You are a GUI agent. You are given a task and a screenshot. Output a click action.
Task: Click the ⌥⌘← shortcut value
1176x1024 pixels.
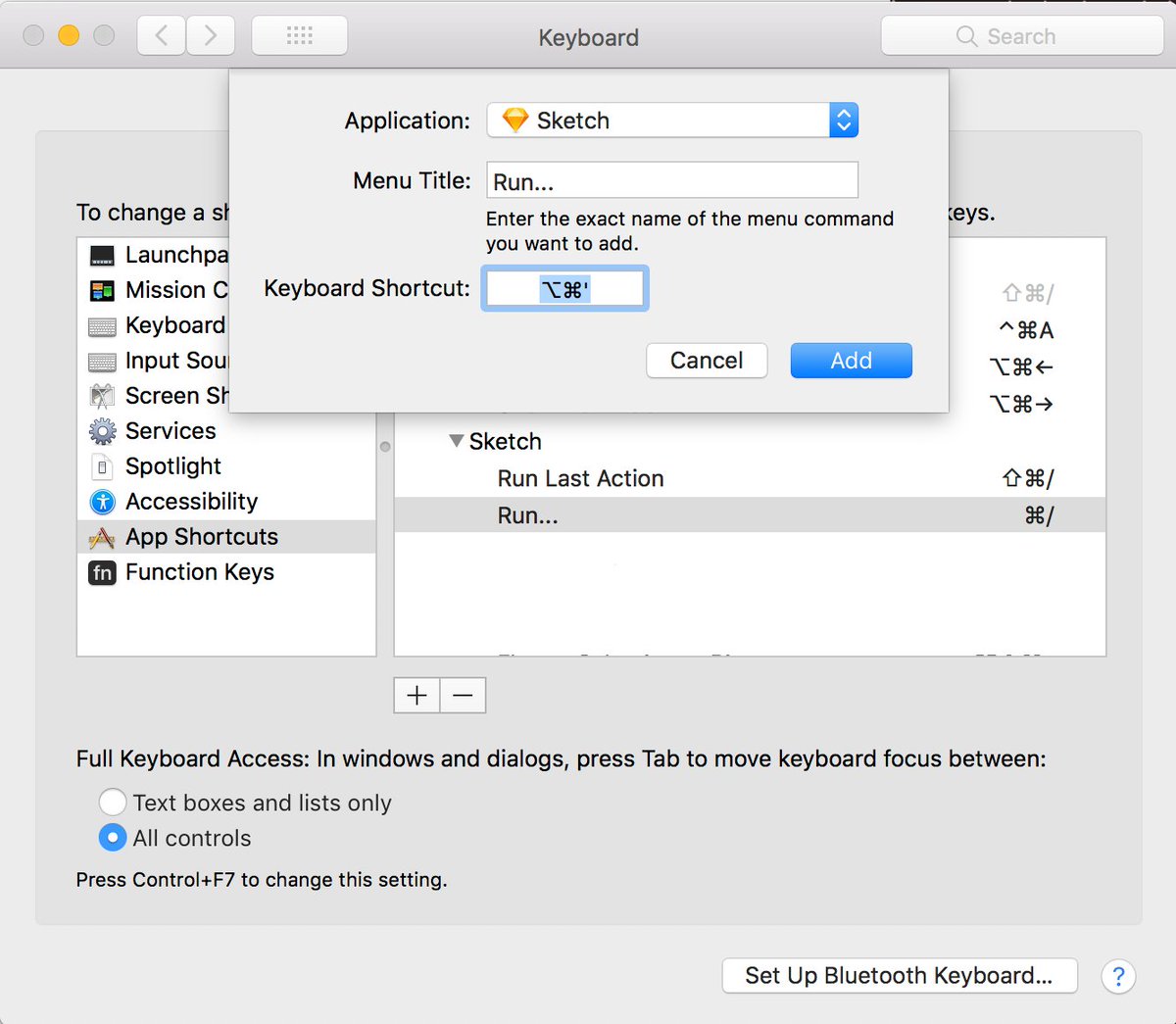pos(1022,367)
